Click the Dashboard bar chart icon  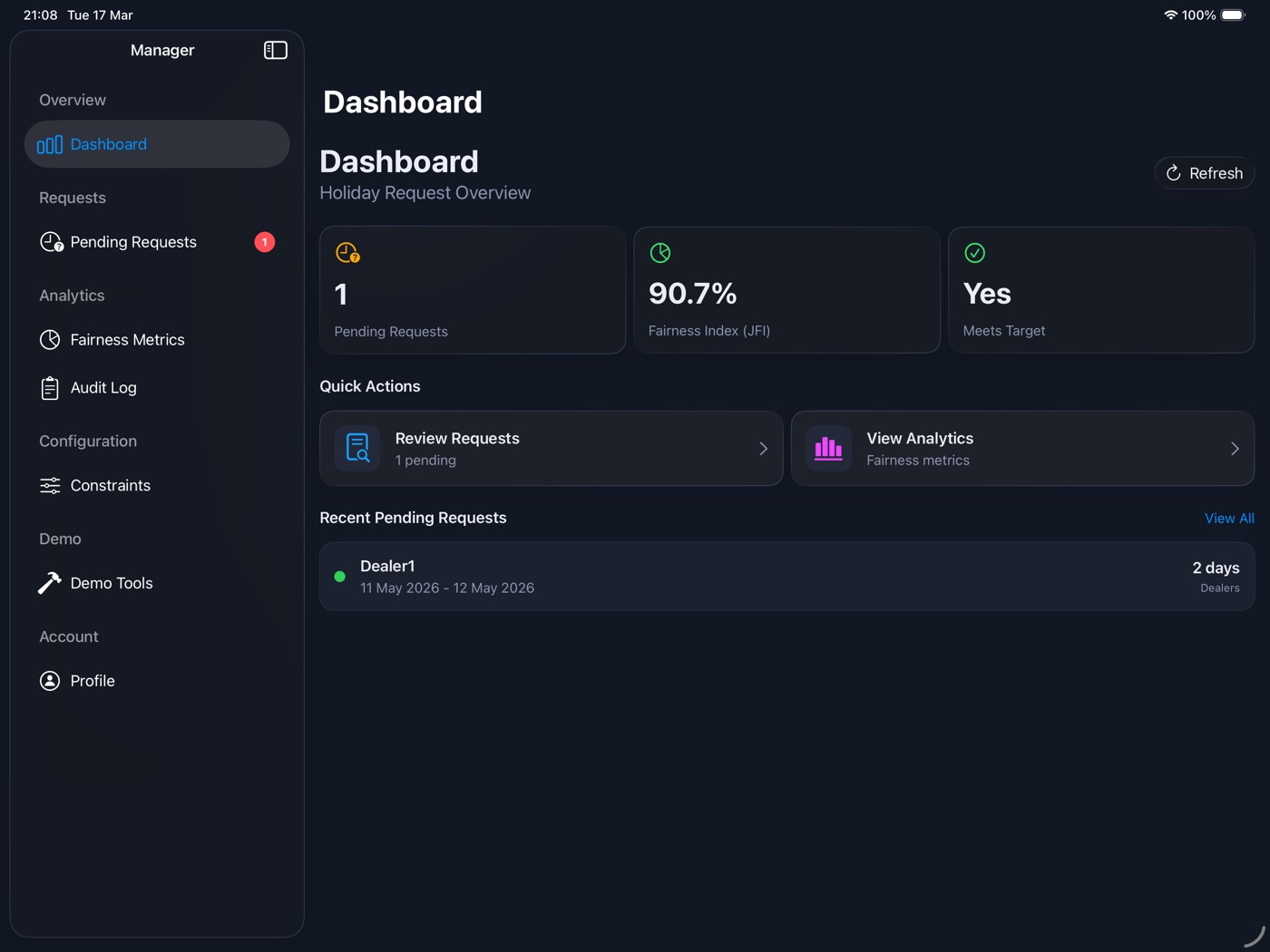point(50,144)
